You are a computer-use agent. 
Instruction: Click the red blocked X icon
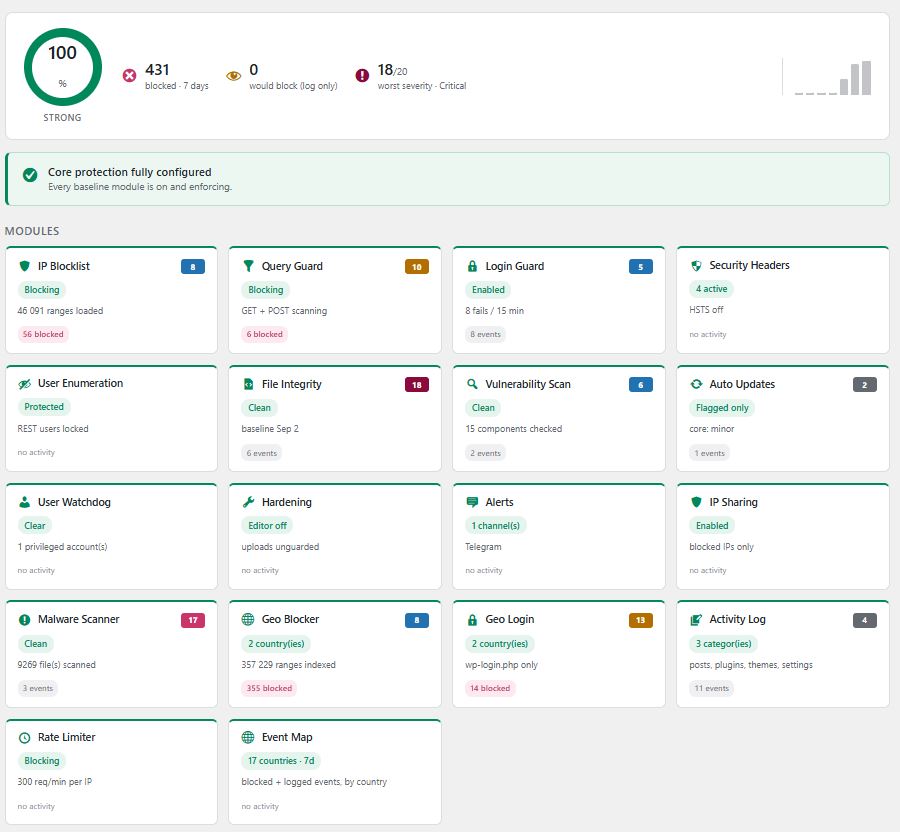coord(129,76)
